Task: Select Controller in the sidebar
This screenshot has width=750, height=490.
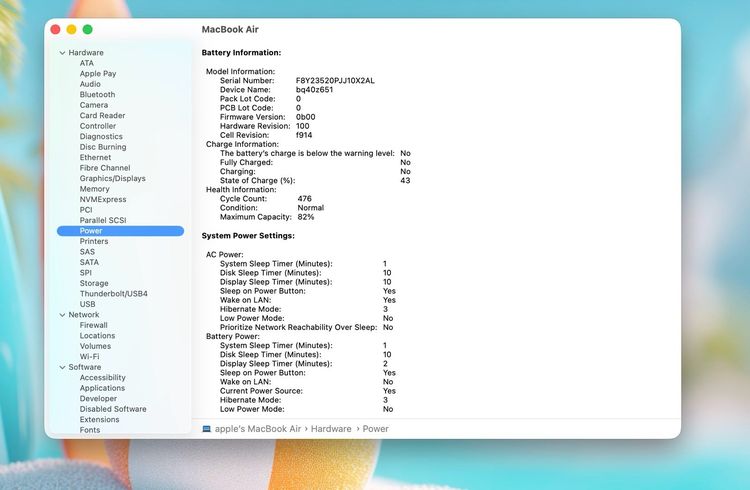Action: [98, 126]
